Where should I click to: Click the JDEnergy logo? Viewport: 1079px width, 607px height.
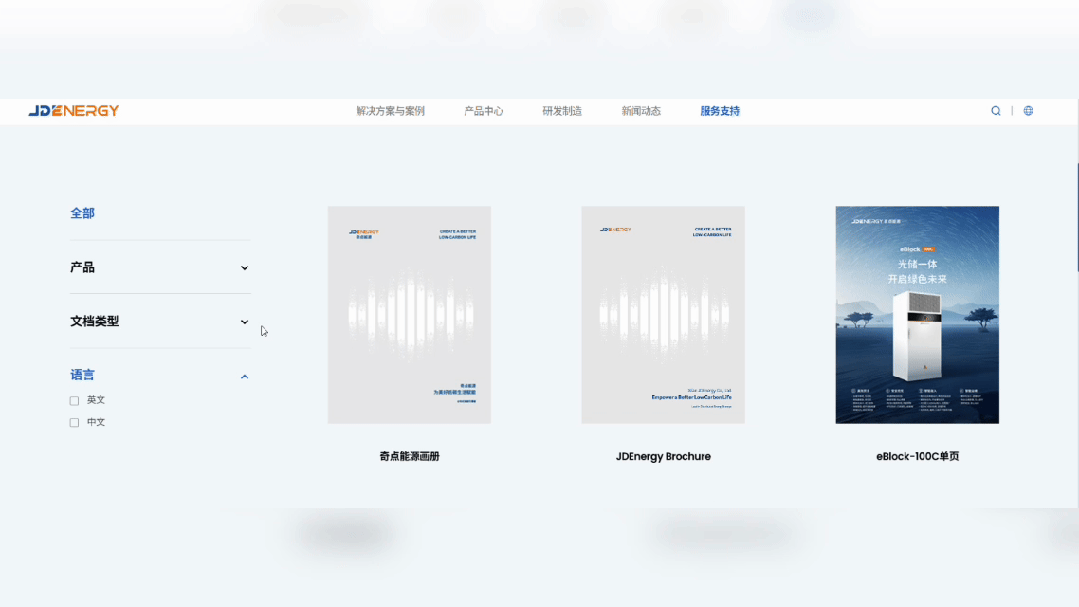70,110
